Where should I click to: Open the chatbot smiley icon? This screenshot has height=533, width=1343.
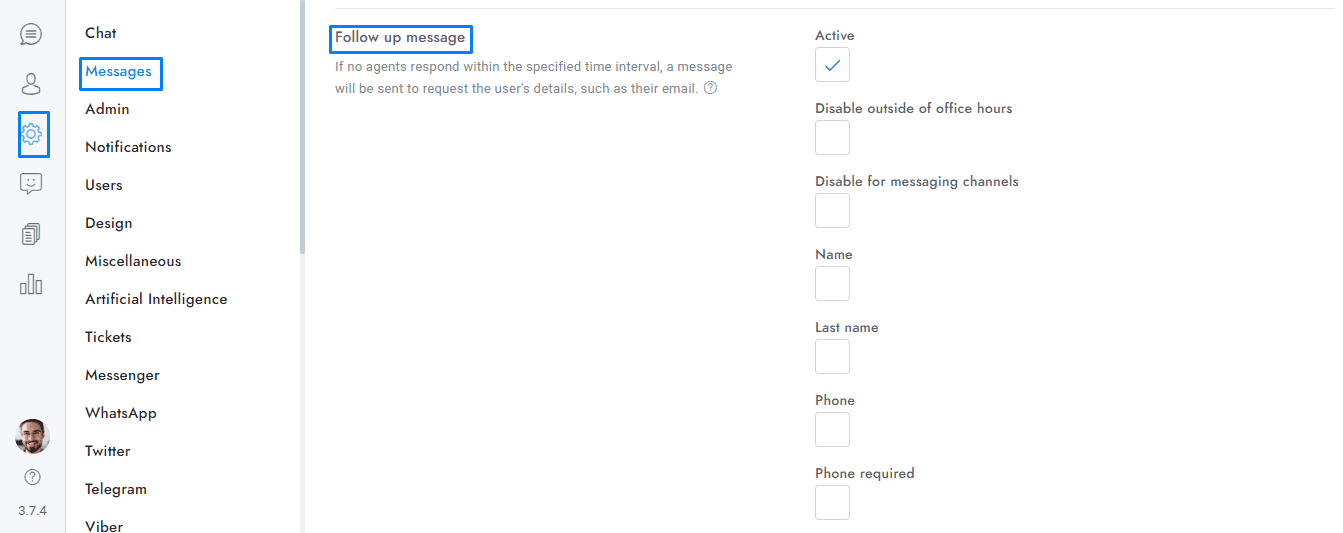[31, 184]
